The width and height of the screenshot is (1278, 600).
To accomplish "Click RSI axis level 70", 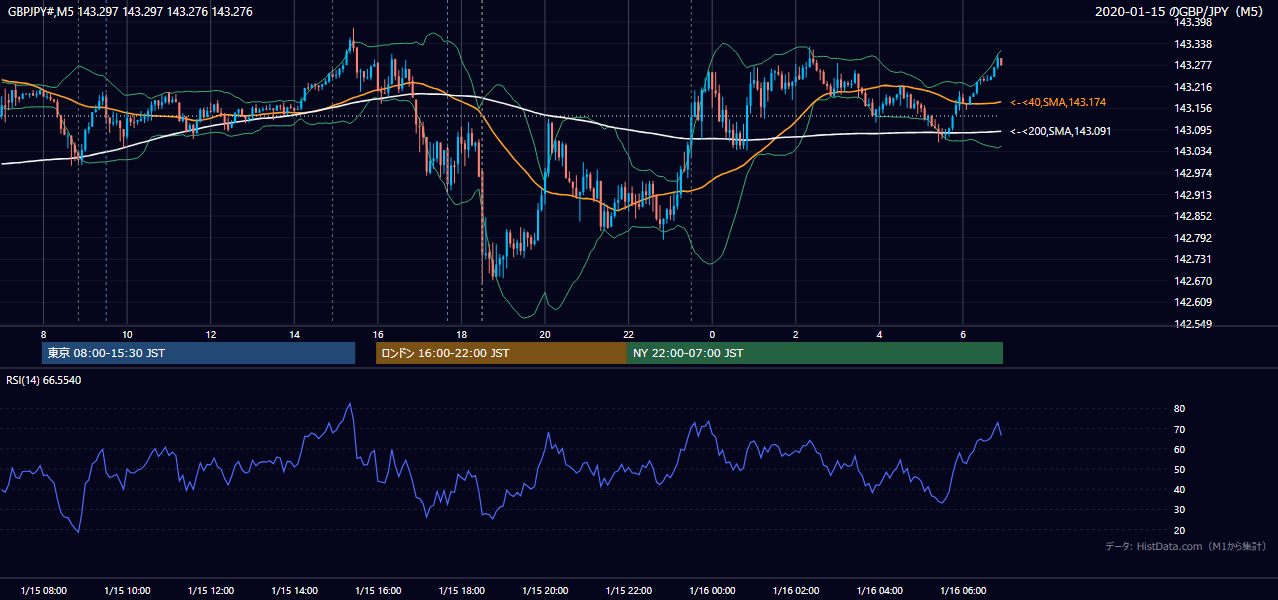I will (1179, 429).
